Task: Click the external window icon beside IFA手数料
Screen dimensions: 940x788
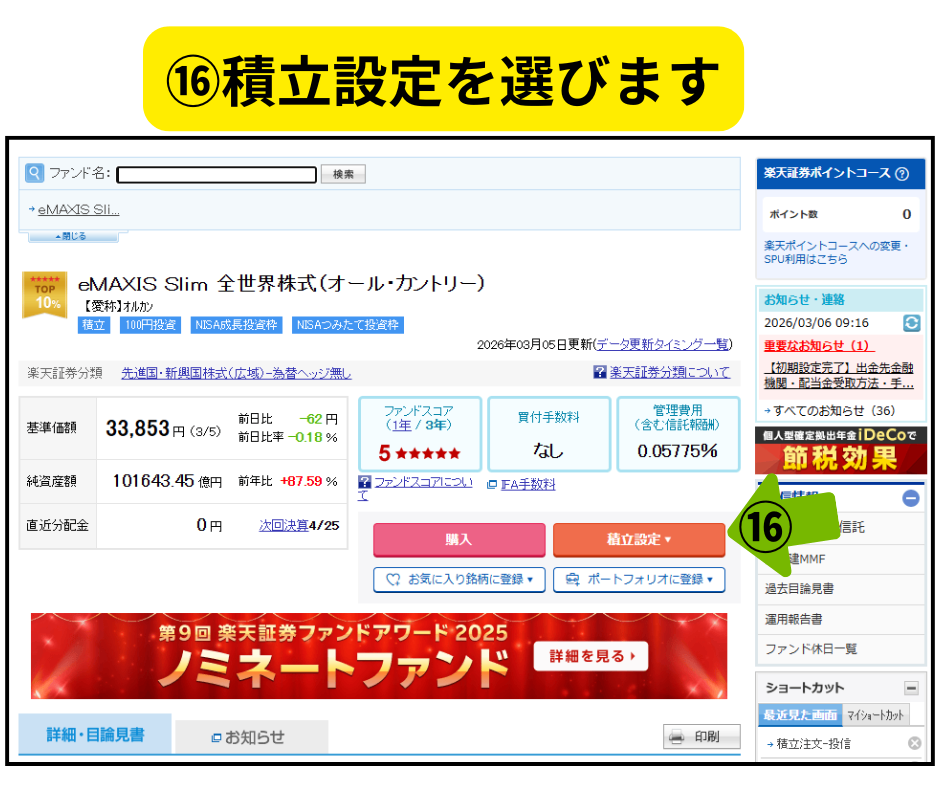Action: coord(492,485)
